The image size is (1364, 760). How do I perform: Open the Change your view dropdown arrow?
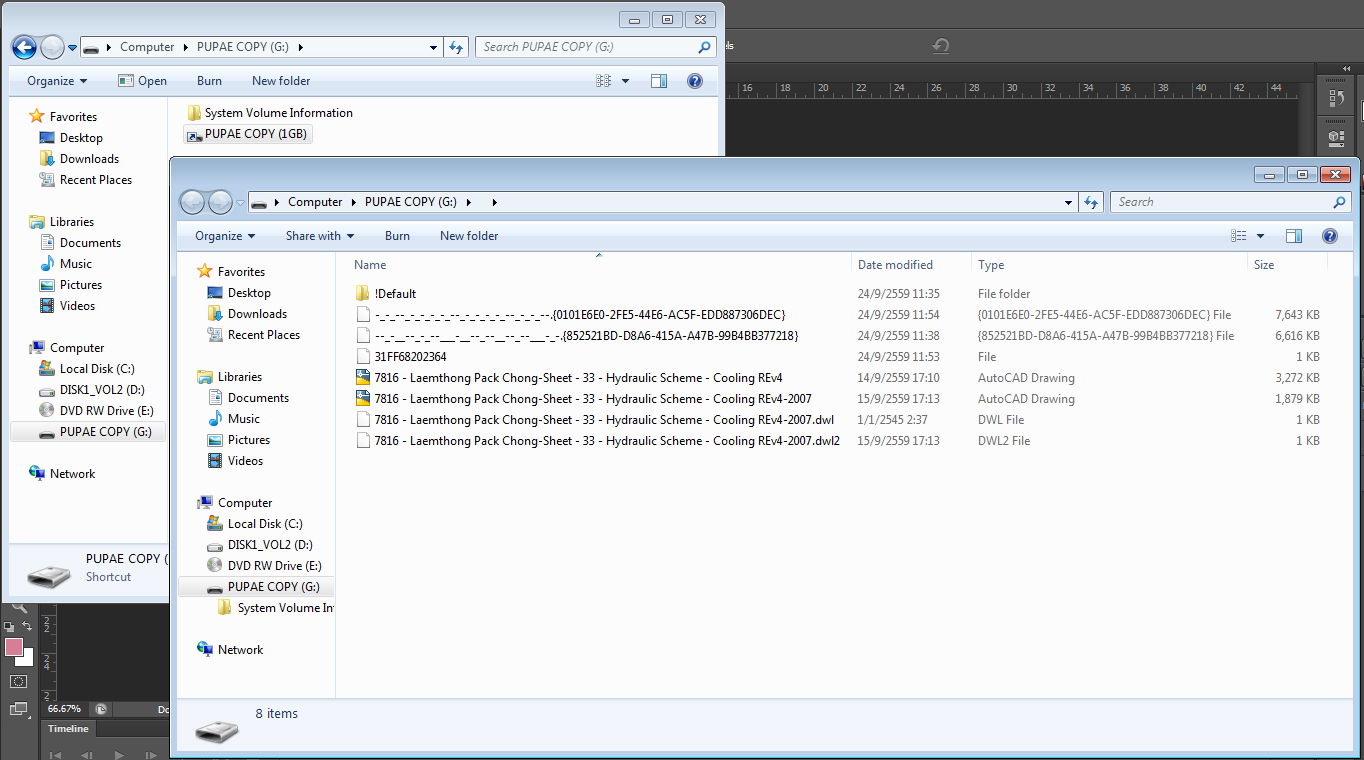[1260, 236]
